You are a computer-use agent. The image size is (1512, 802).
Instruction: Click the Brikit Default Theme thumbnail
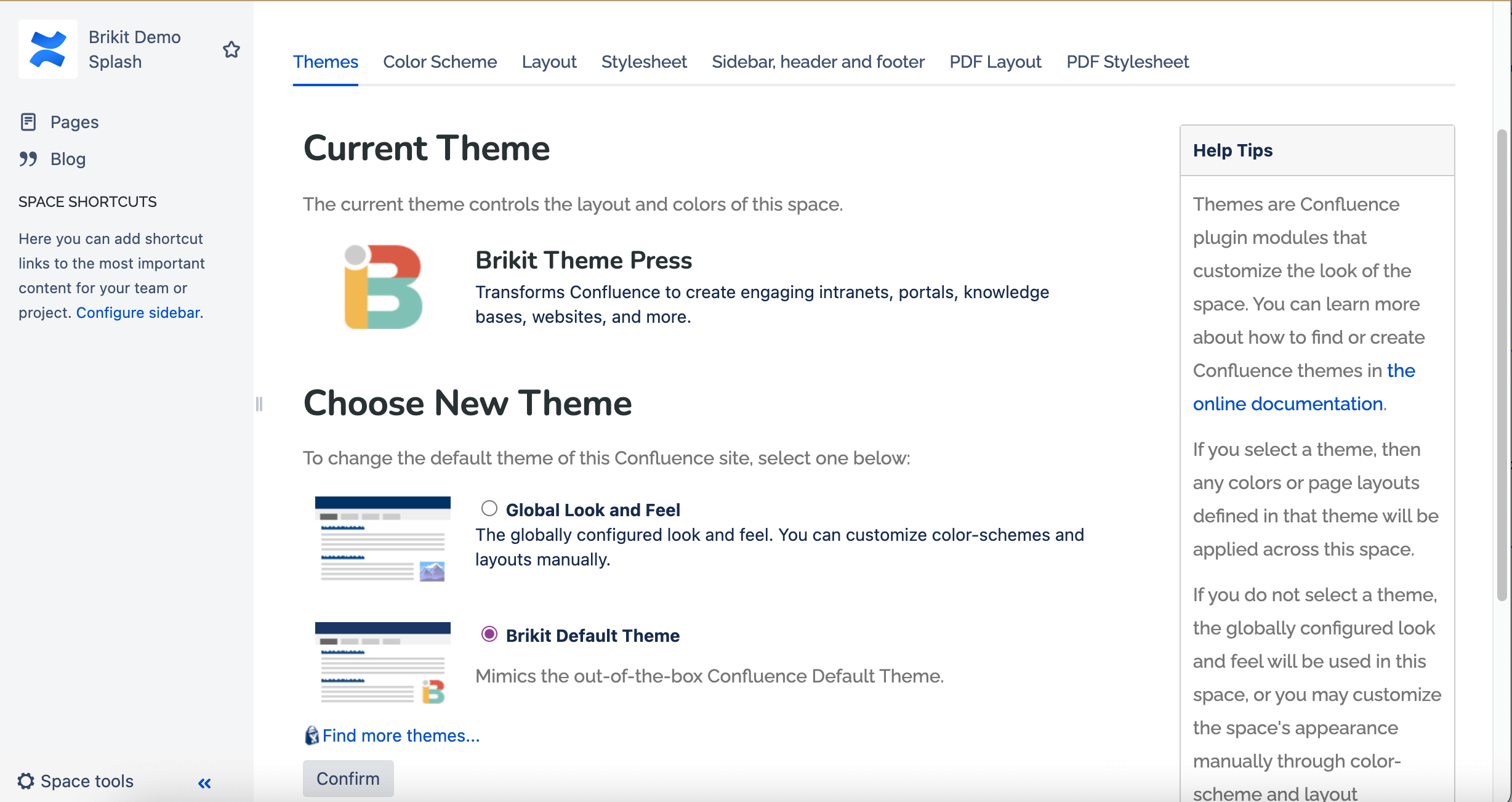(383, 664)
